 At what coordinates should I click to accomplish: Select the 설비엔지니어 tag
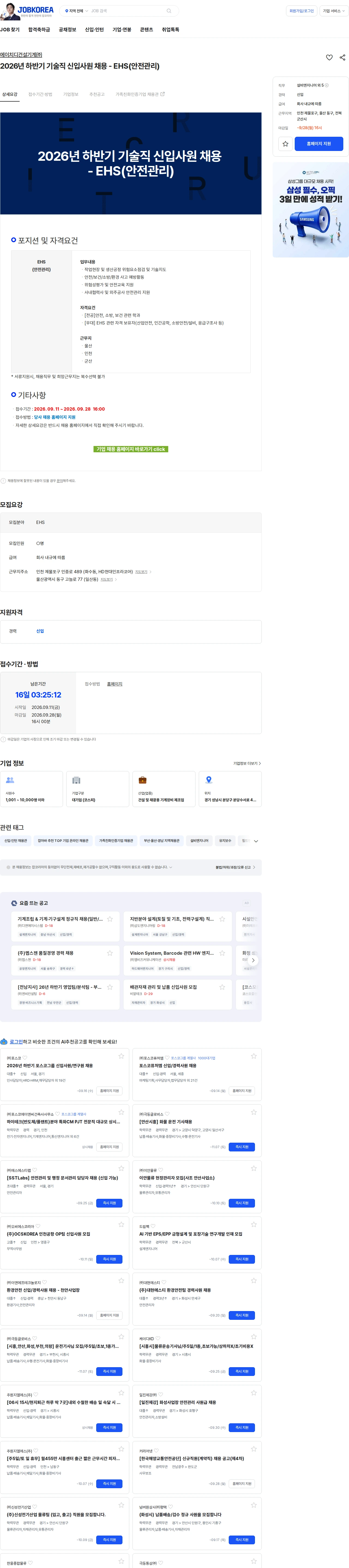tap(199, 841)
